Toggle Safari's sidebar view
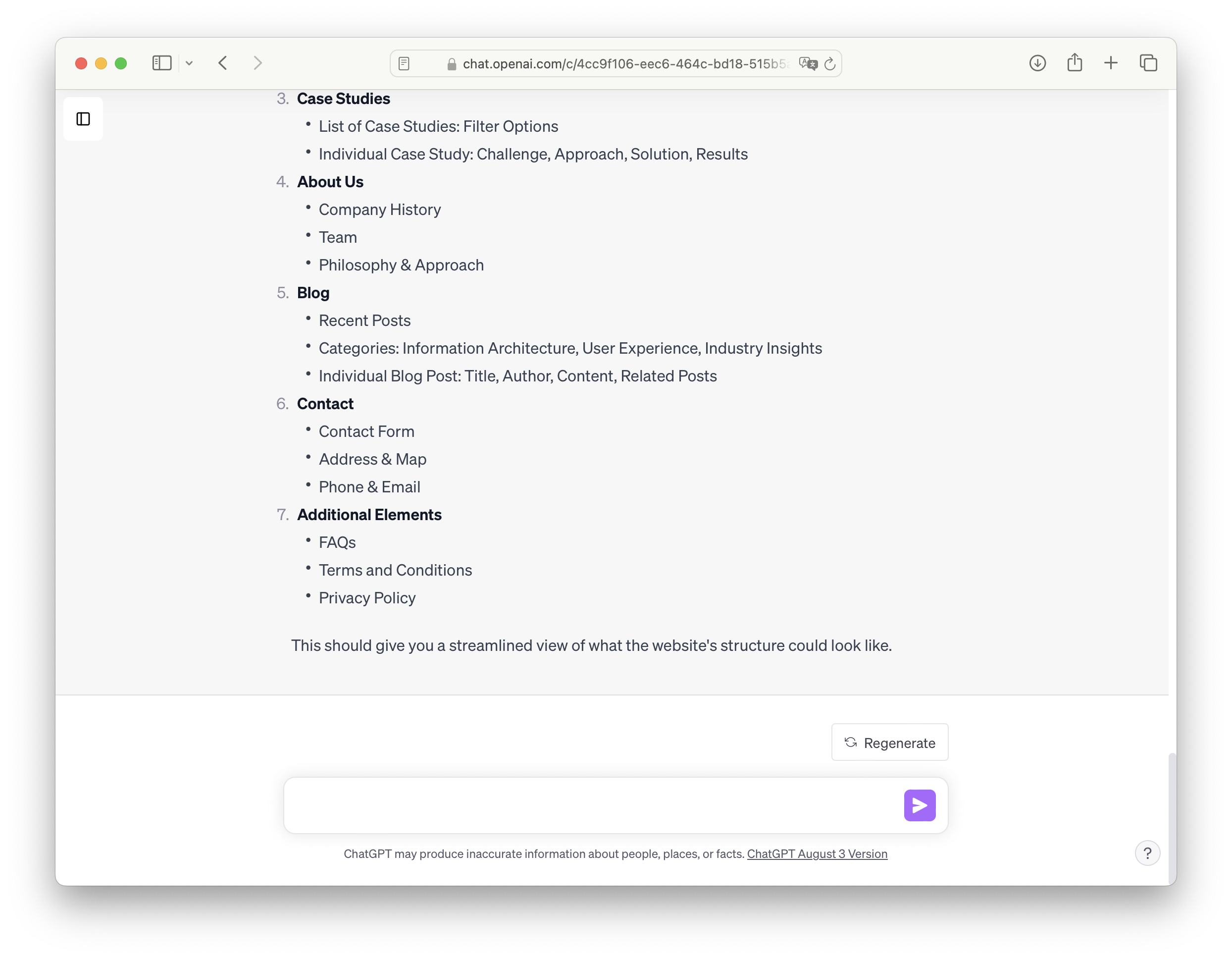 (162, 63)
